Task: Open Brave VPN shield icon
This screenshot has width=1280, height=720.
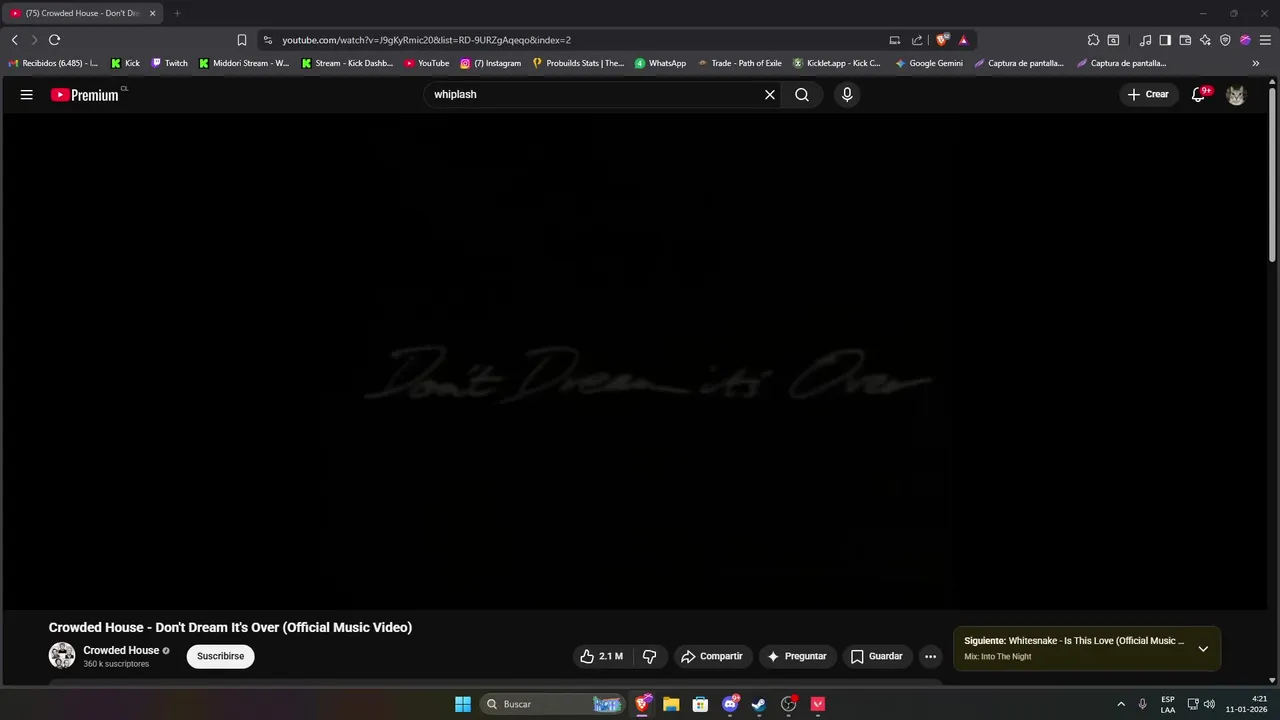Action: coord(1225,40)
